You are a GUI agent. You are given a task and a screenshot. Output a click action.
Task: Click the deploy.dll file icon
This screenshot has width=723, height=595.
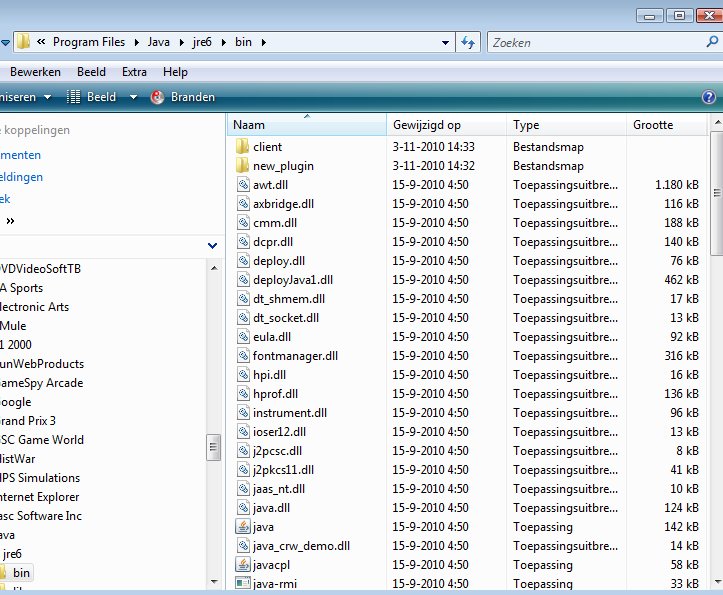(243, 261)
